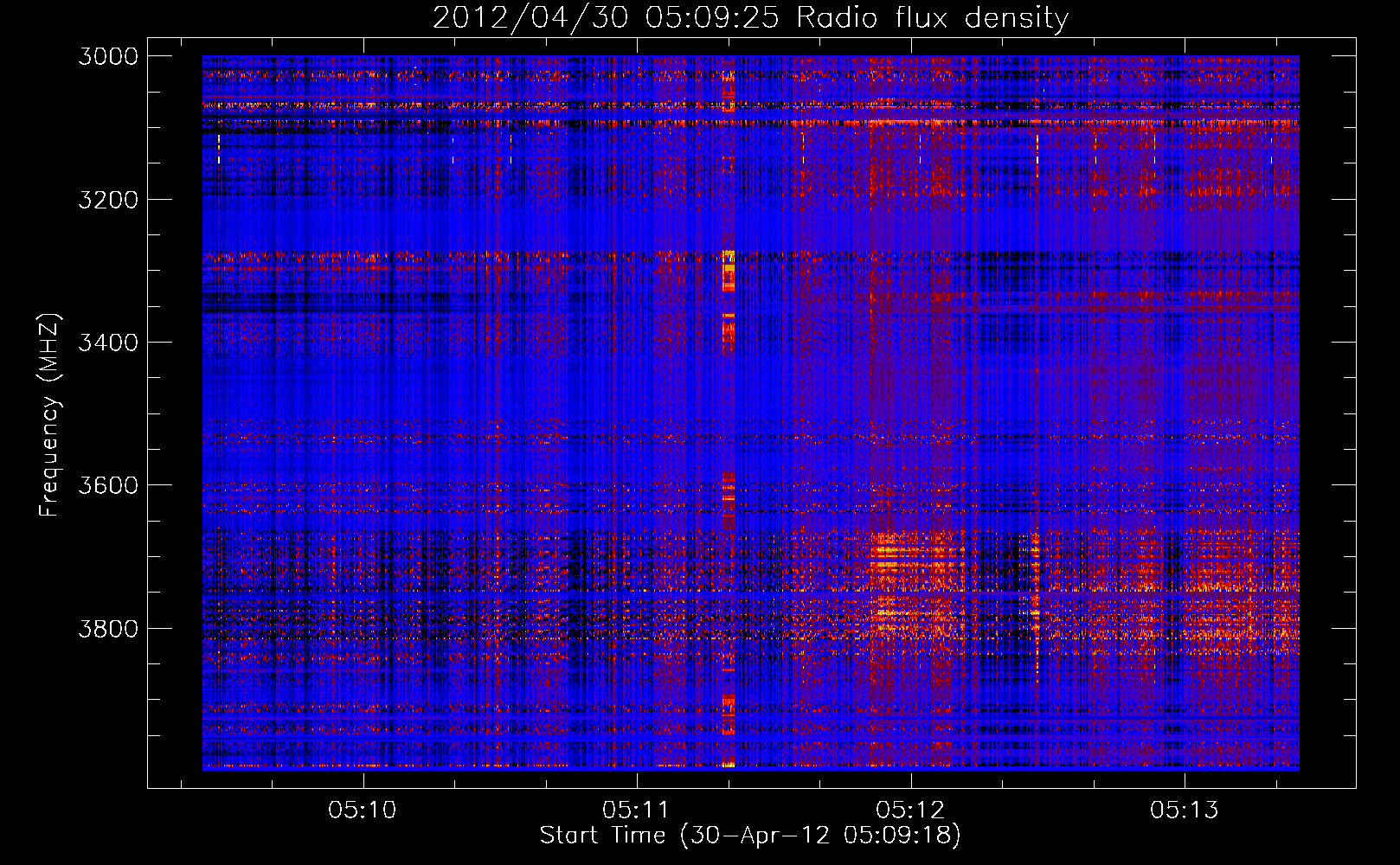
Task: Click the 05:11 time tick label
Action: [637, 810]
